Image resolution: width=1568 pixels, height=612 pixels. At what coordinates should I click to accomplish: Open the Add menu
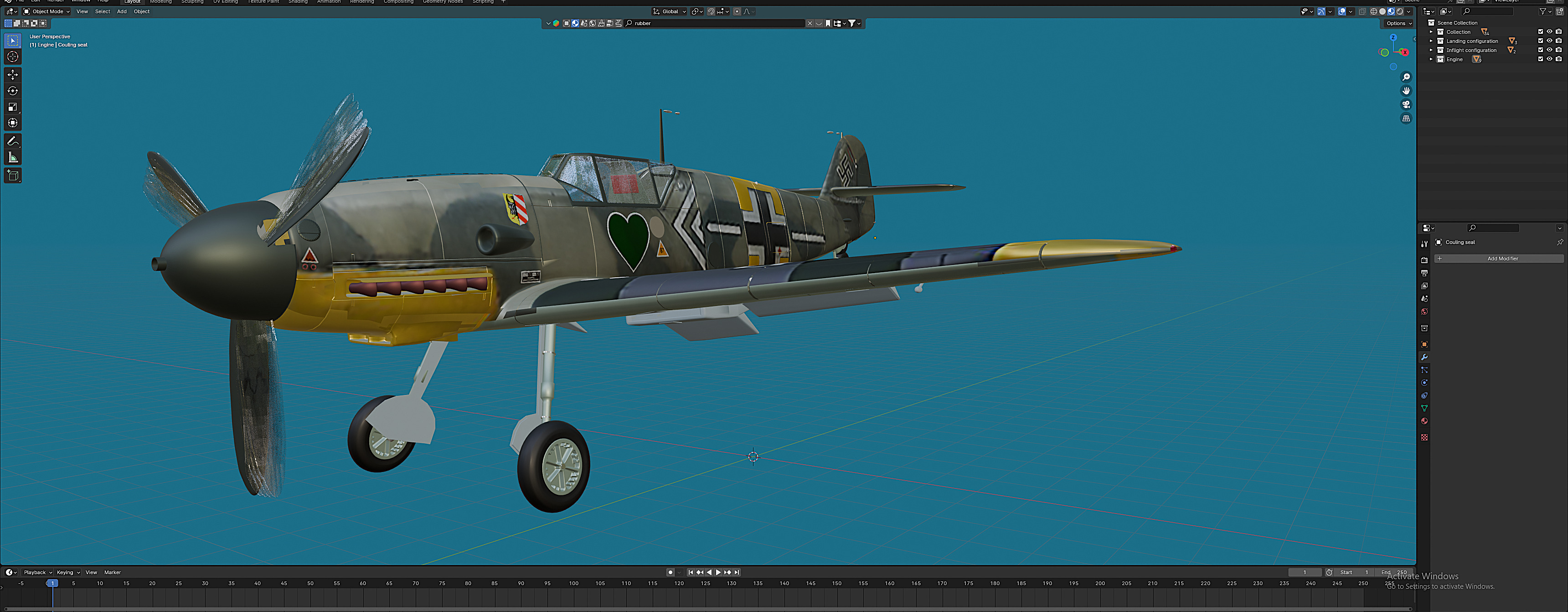pyautogui.click(x=122, y=11)
